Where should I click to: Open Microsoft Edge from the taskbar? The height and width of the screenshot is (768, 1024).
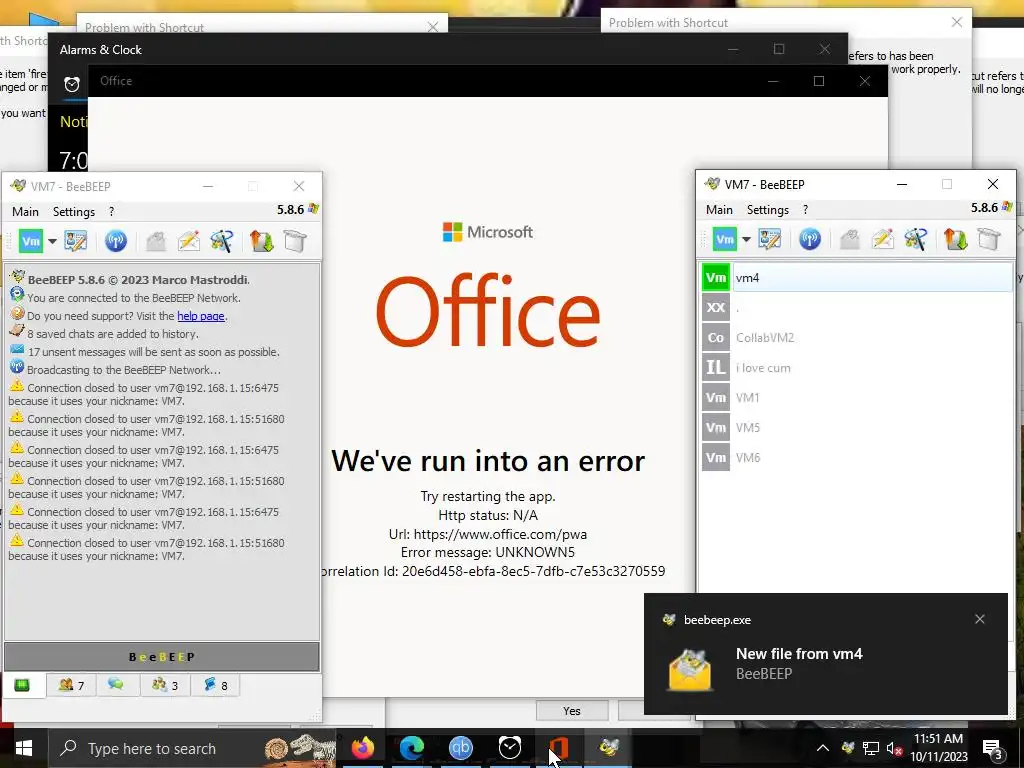click(x=411, y=748)
